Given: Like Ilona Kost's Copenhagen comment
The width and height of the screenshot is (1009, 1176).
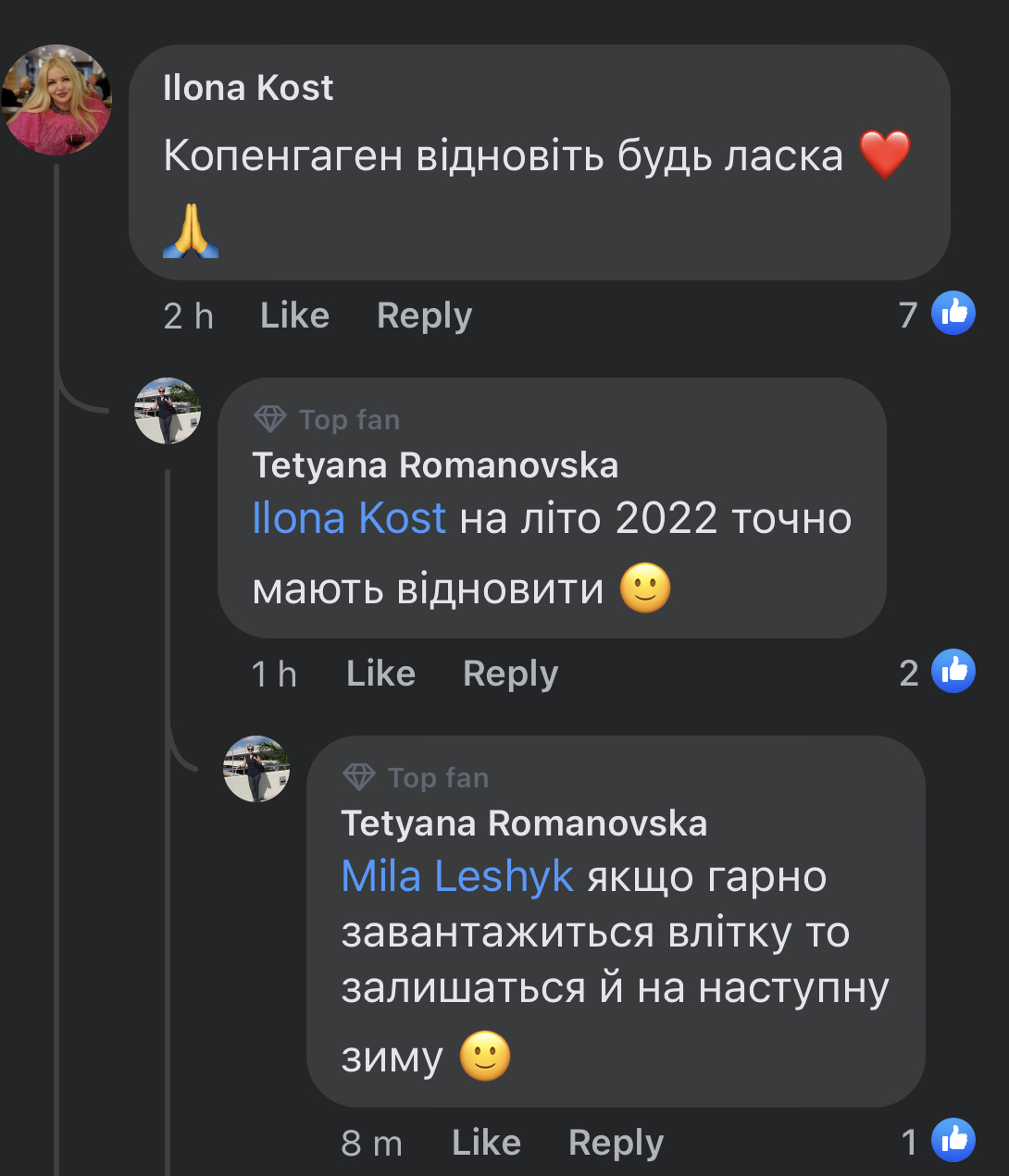Looking at the screenshot, I should point(294,316).
